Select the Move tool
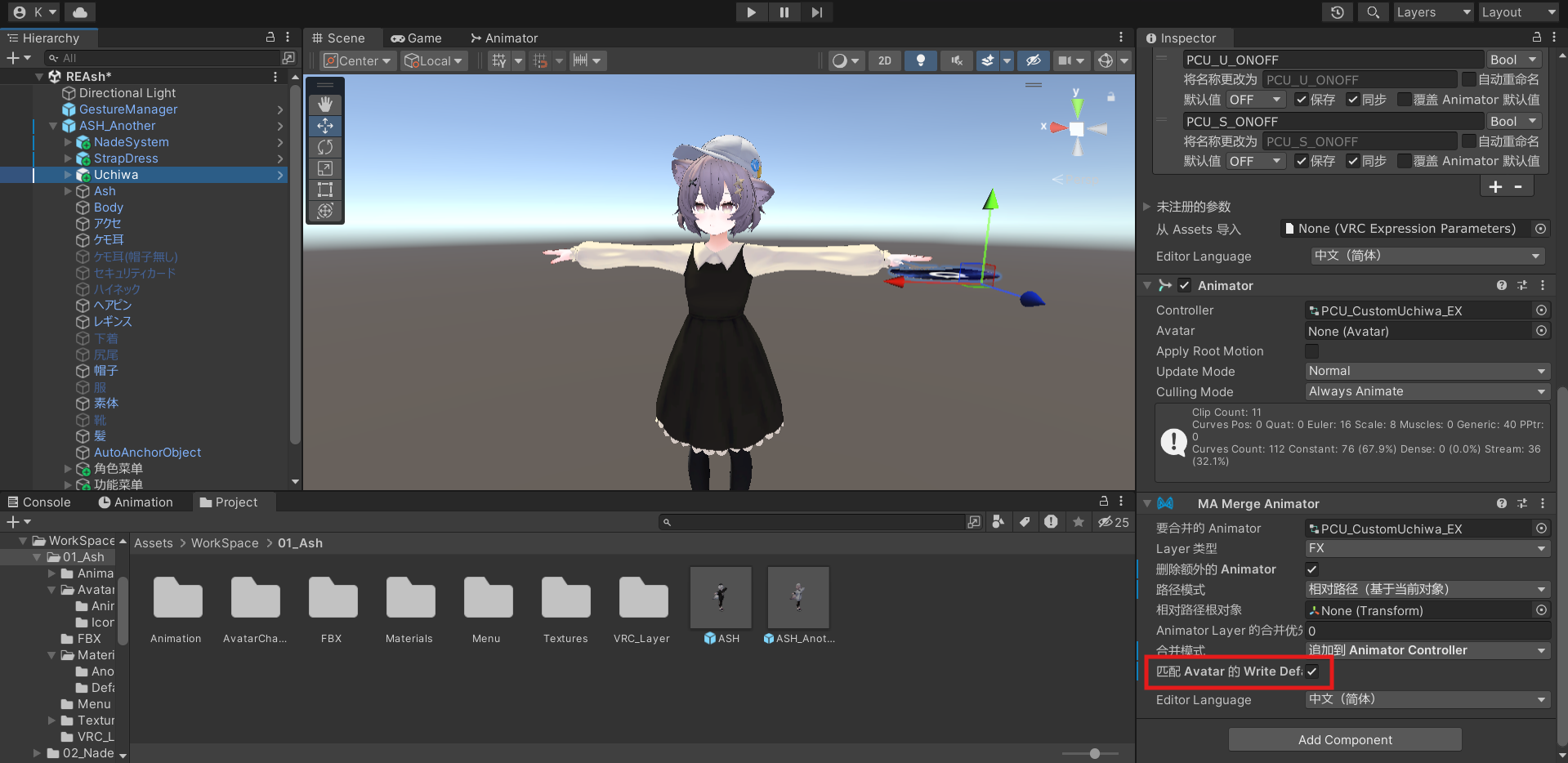Viewport: 1568px width, 763px height. 324,126
